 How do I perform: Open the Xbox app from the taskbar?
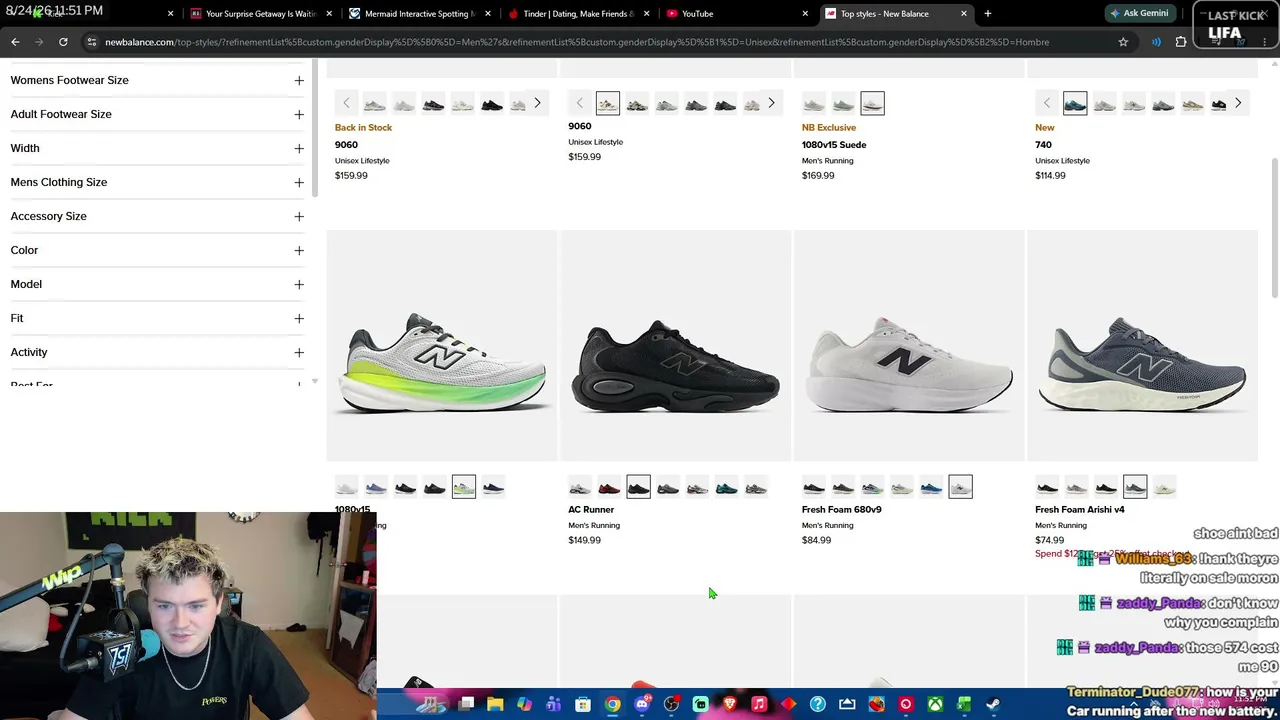click(x=935, y=705)
